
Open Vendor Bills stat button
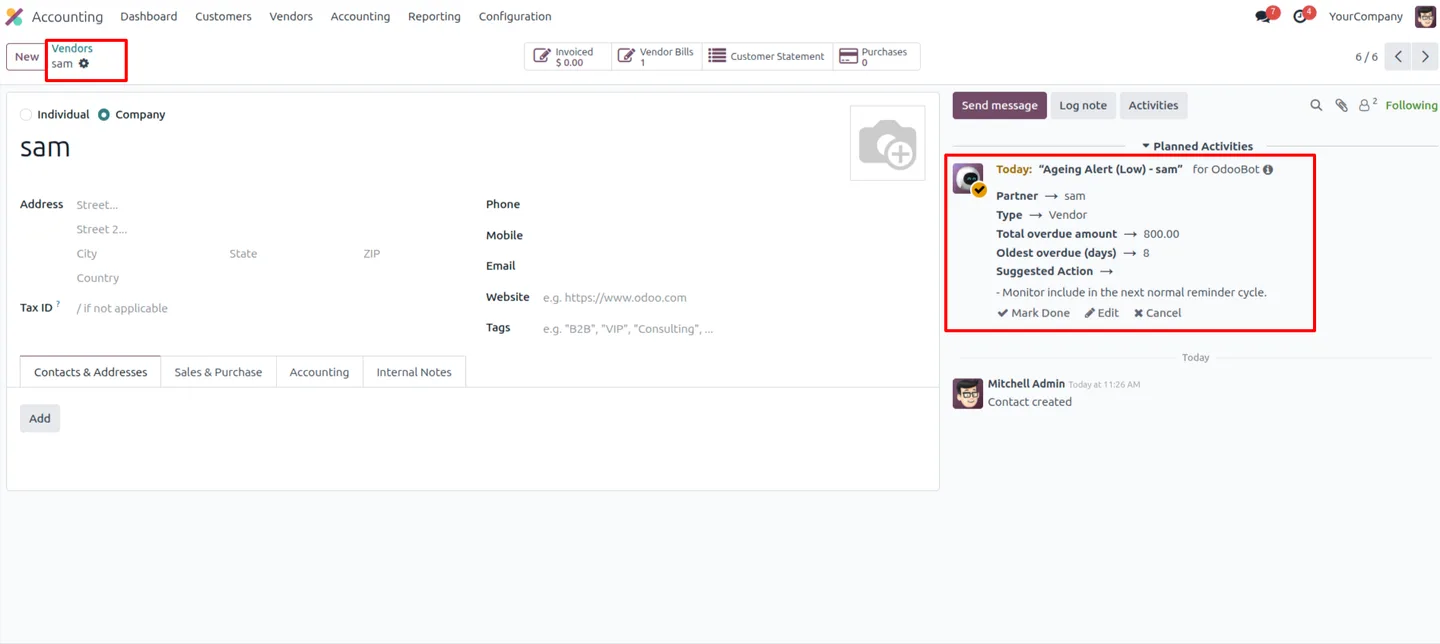(656, 57)
